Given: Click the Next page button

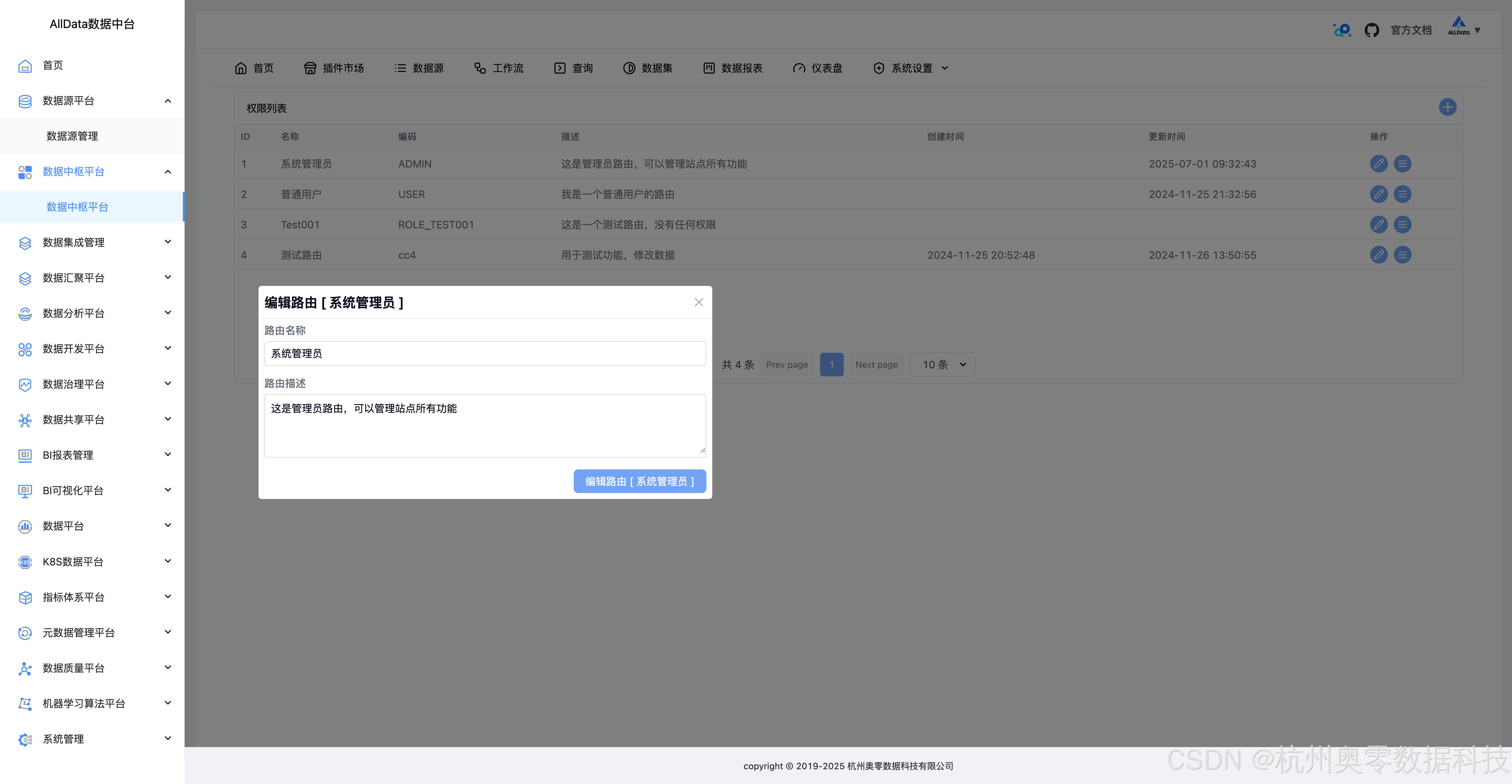Looking at the screenshot, I should [x=876, y=365].
